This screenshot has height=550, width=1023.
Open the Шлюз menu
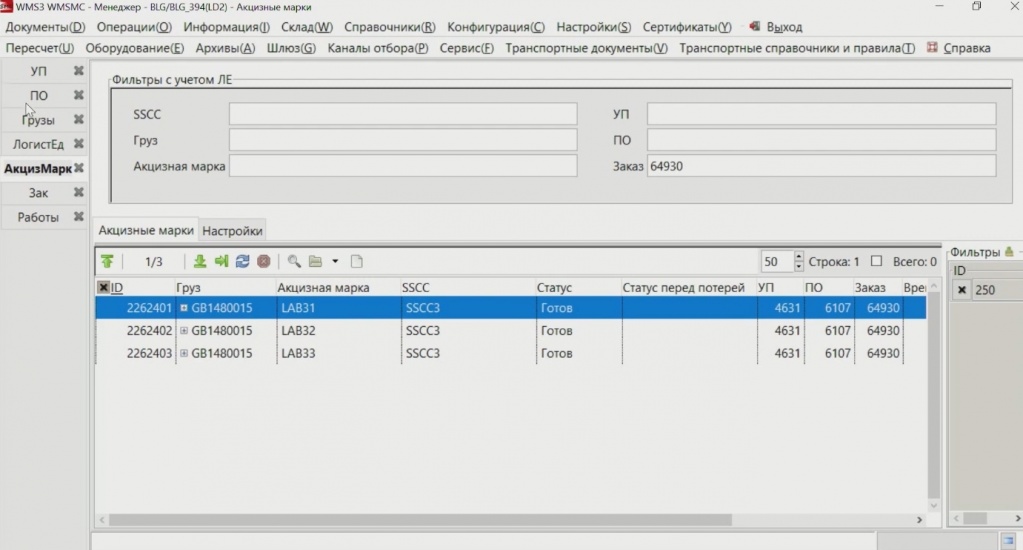[291, 48]
